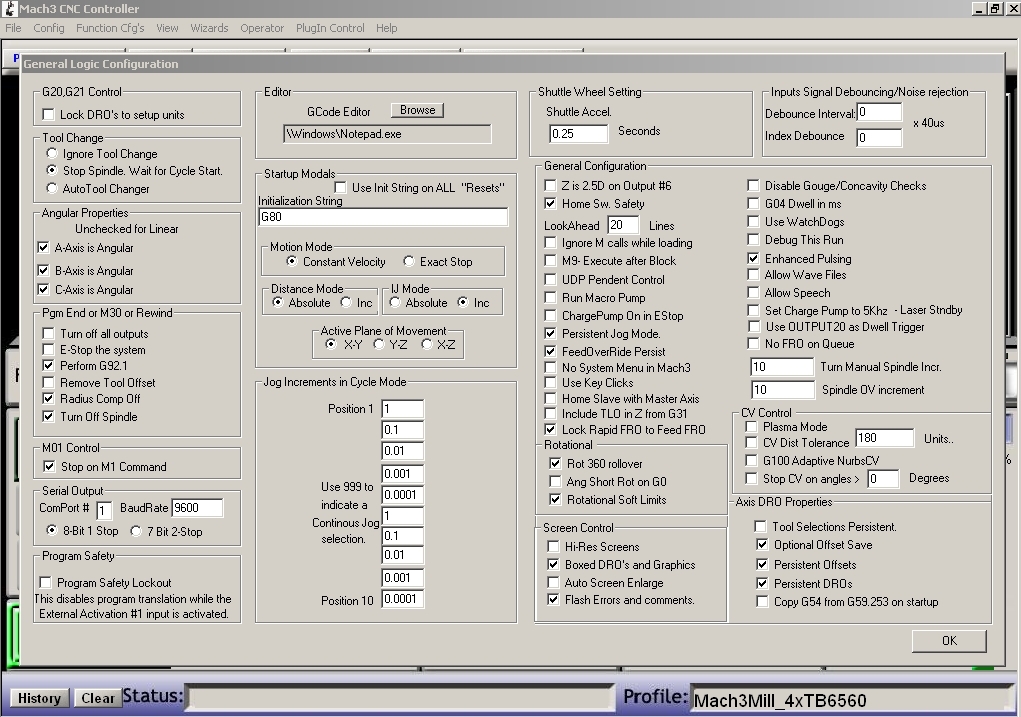Open the Wizards menu
Screen dimensions: 1021x717
click(209, 28)
